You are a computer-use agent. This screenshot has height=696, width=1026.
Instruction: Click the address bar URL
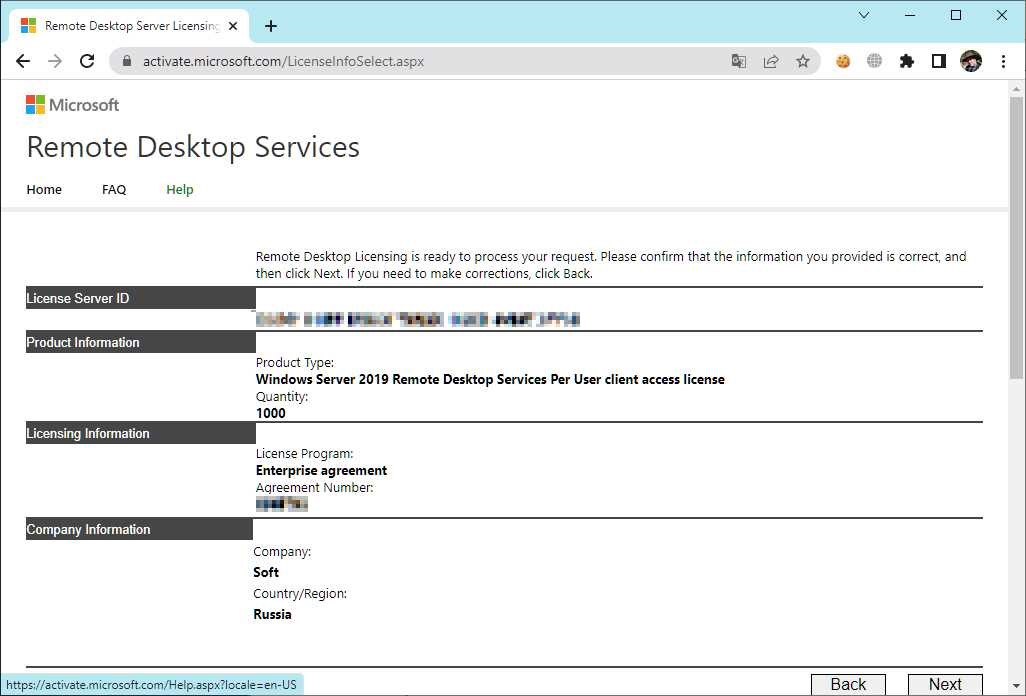(x=283, y=61)
